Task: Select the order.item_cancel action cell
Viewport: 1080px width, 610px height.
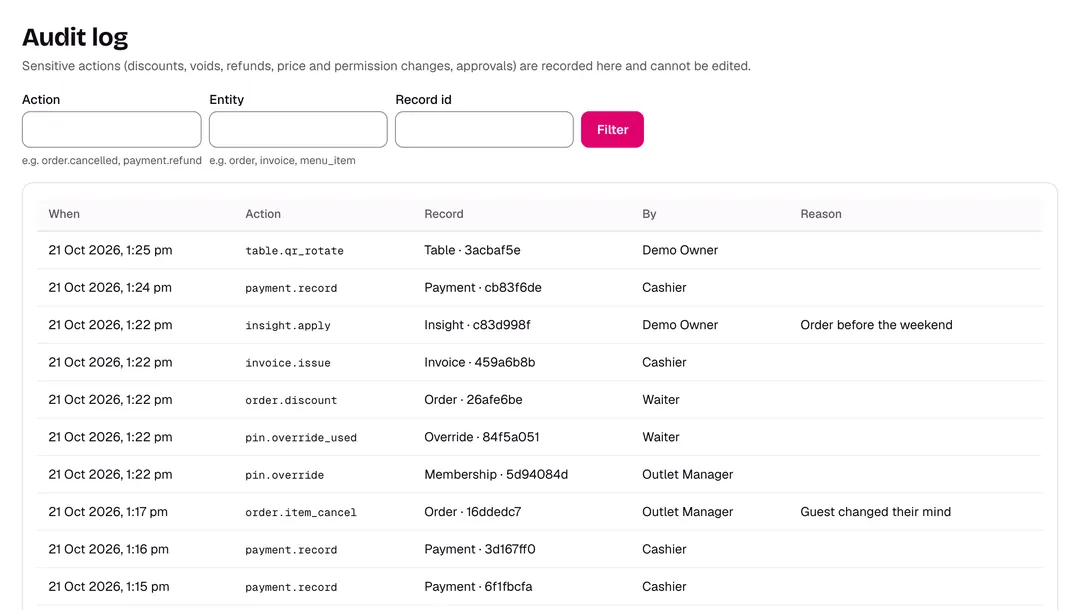Action: coord(301,512)
